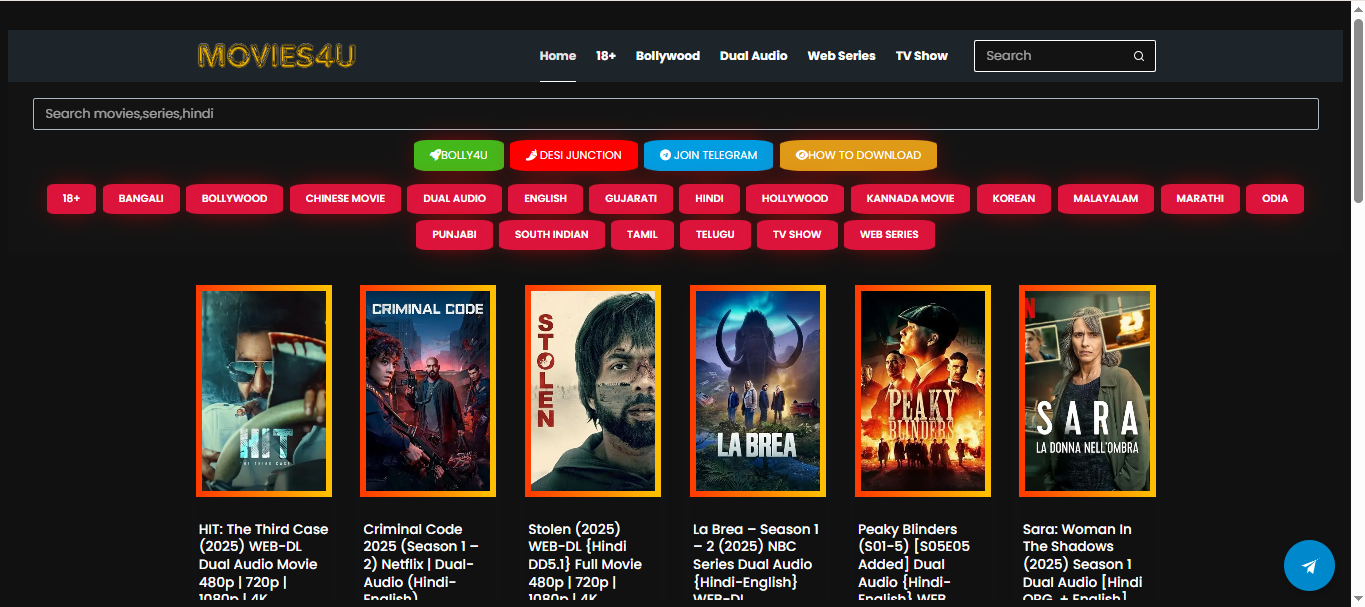Go to Bollywood in the top navigation
The width and height of the screenshot is (1365, 607).
(668, 56)
